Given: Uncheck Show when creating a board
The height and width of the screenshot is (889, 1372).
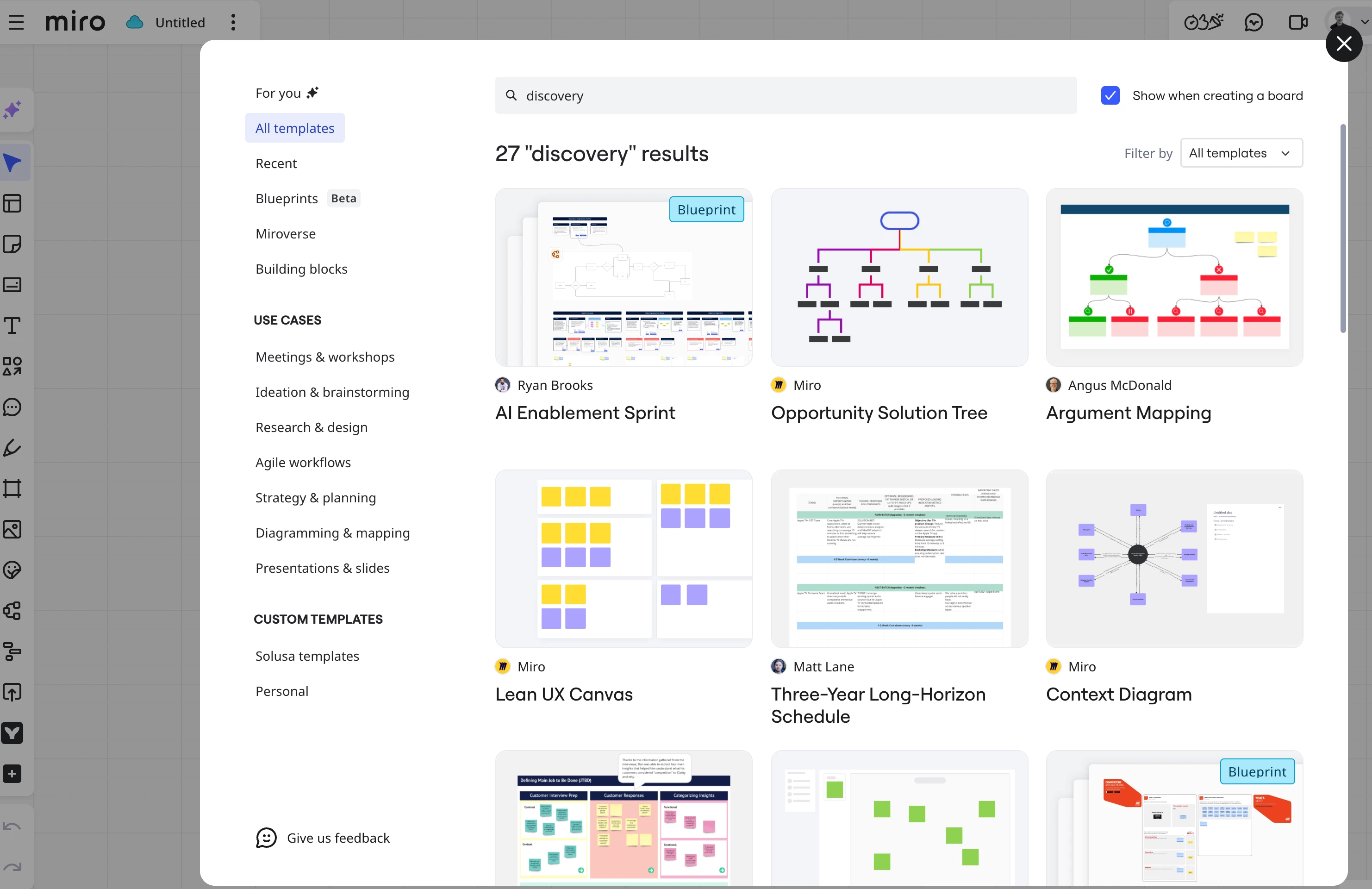Looking at the screenshot, I should pos(1110,95).
